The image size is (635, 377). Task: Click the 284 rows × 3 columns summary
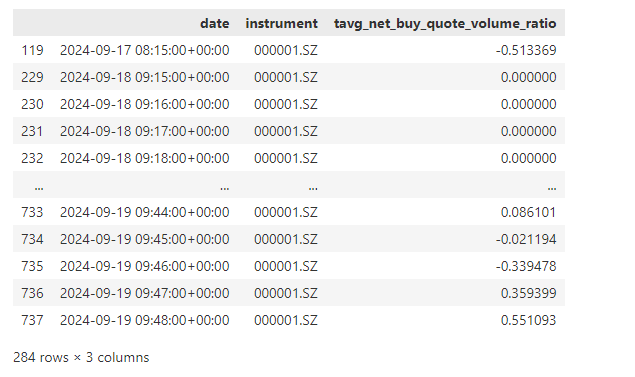pyautogui.click(x=81, y=358)
